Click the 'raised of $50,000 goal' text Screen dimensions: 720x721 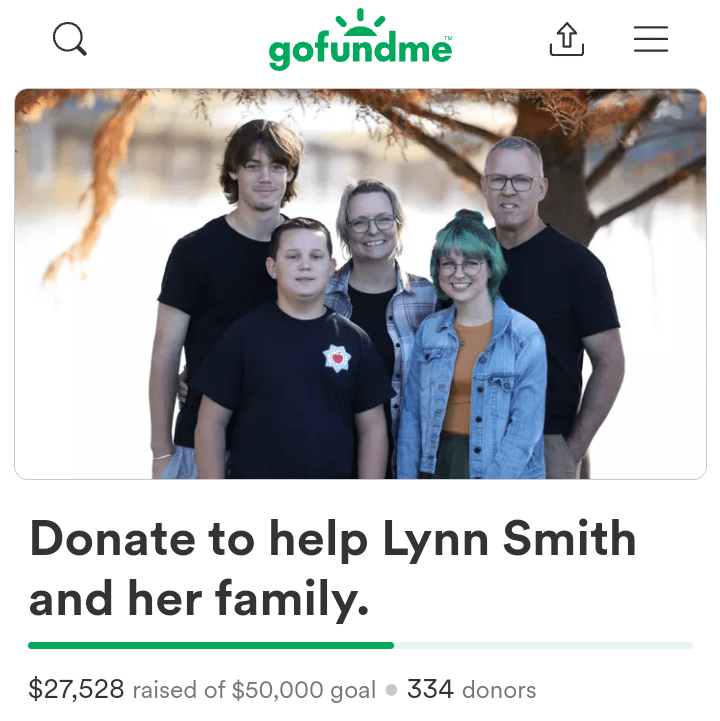pos(254,690)
